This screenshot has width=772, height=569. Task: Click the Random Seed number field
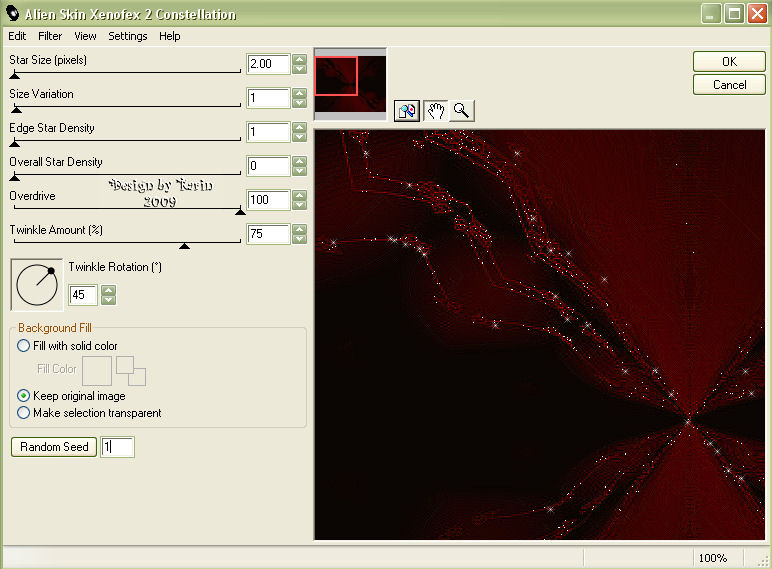point(117,447)
